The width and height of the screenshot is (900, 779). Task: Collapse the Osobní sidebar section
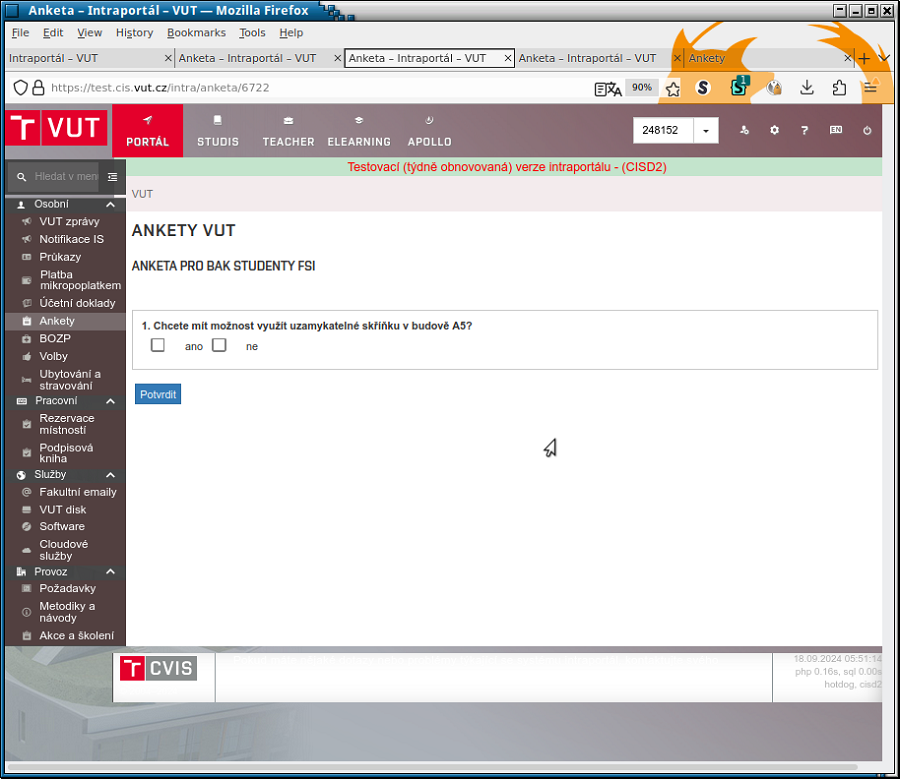pyautogui.click(x=110, y=204)
